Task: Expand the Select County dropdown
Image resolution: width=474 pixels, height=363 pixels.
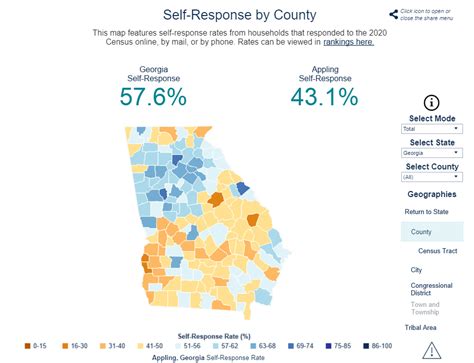Action: pos(432,177)
